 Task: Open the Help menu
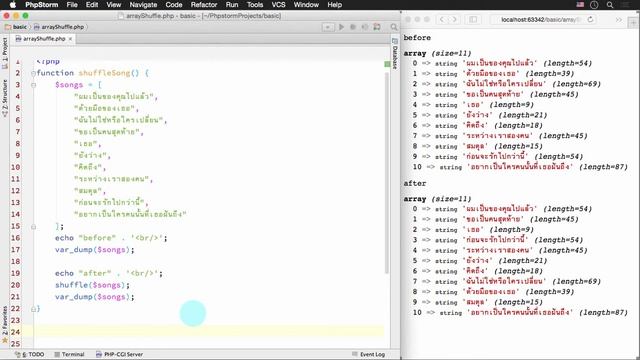334,5
